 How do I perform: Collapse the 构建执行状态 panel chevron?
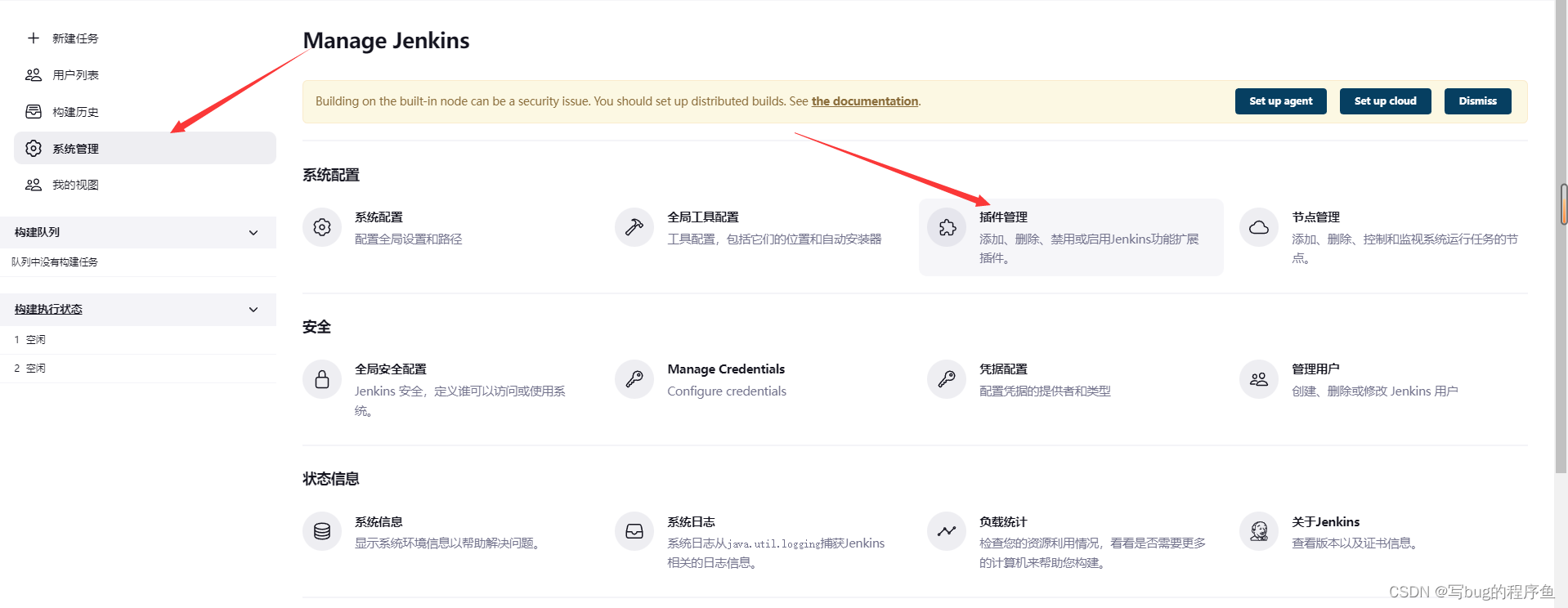click(x=253, y=310)
